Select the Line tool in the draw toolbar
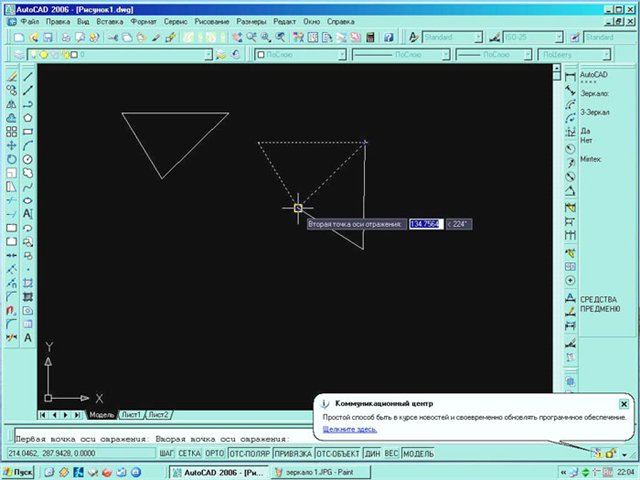The image size is (640, 480). [x=28, y=76]
